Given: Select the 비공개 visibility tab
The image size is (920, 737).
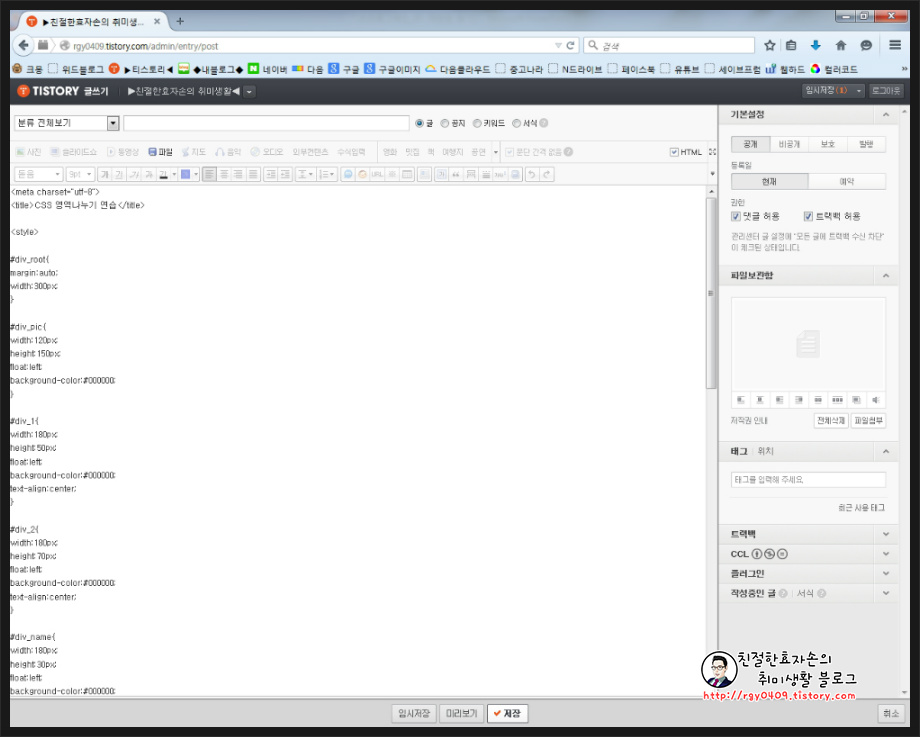Looking at the screenshot, I should tap(789, 144).
